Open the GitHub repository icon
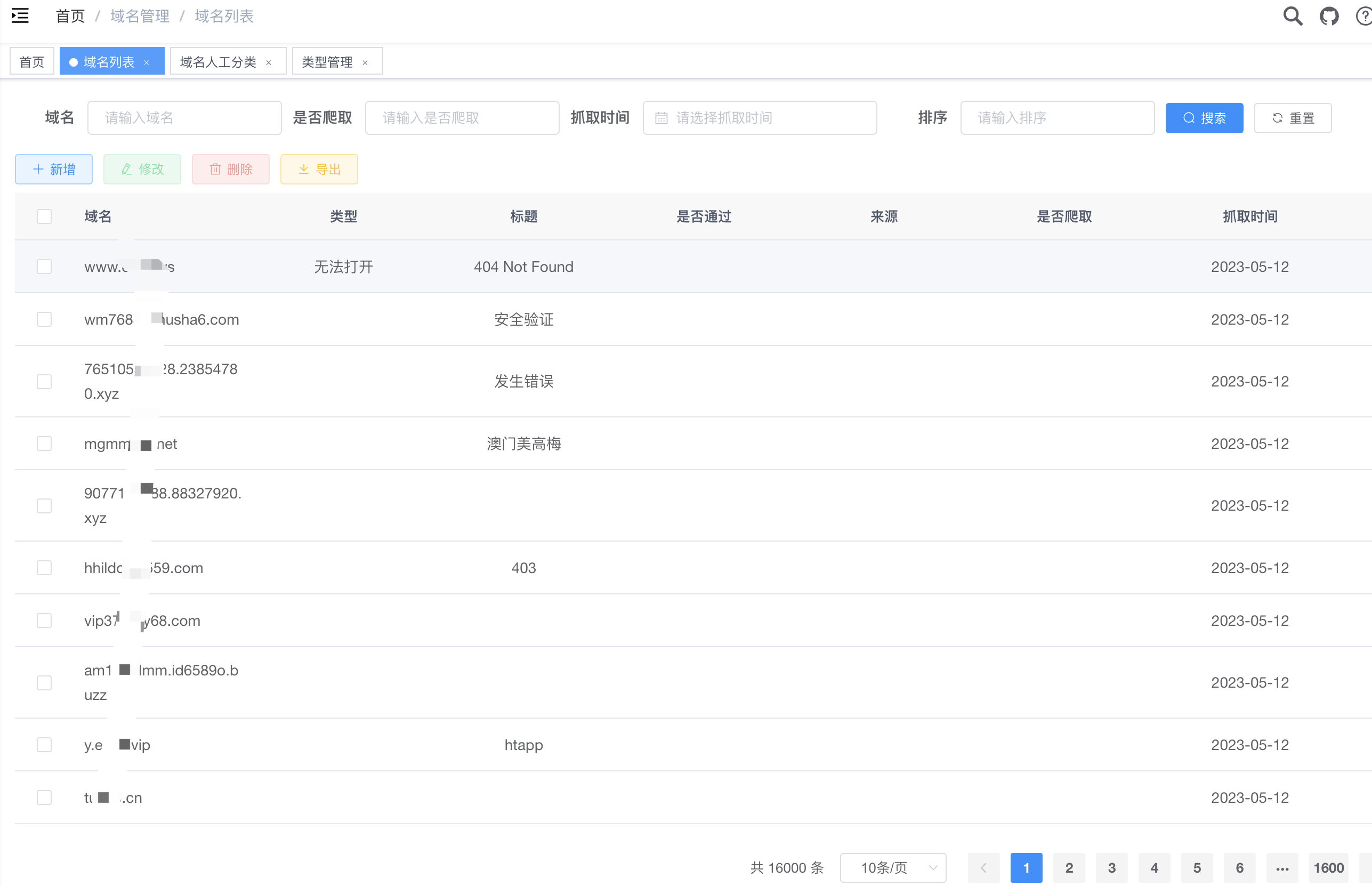This screenshot has width=1372, height=886. point(1329,15)
